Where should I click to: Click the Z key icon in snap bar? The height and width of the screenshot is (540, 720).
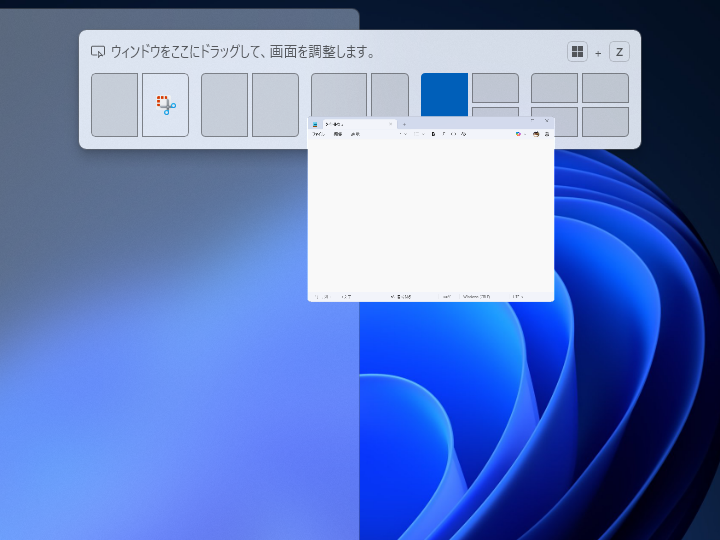(x=619, y=52)
